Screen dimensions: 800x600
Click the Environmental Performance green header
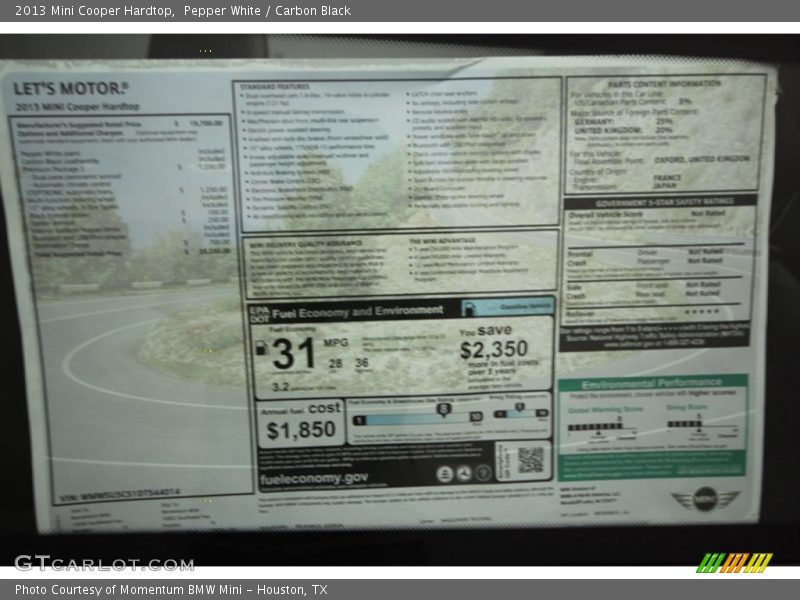pyautogui.click(x=652, y=383)
